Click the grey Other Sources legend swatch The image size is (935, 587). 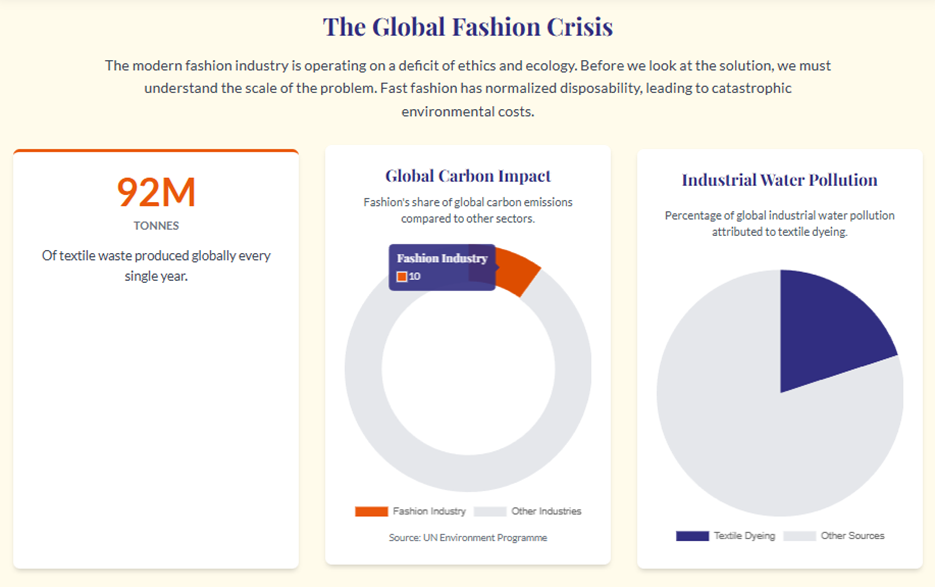tap(799, 536)
